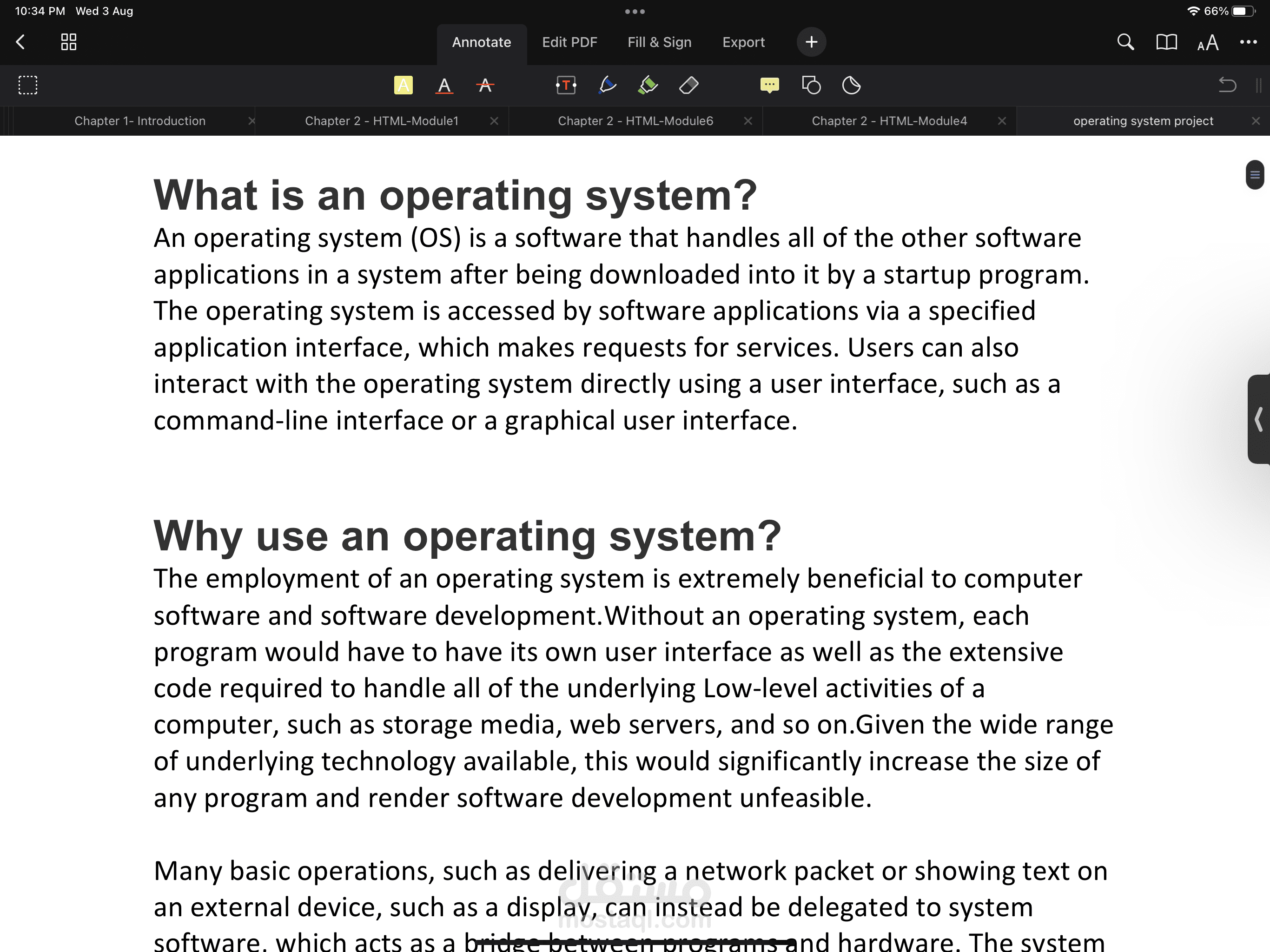This screenshot has width=1270, height=952.
Task: Select the underline text tool
Action: click(x=444, y=86)
